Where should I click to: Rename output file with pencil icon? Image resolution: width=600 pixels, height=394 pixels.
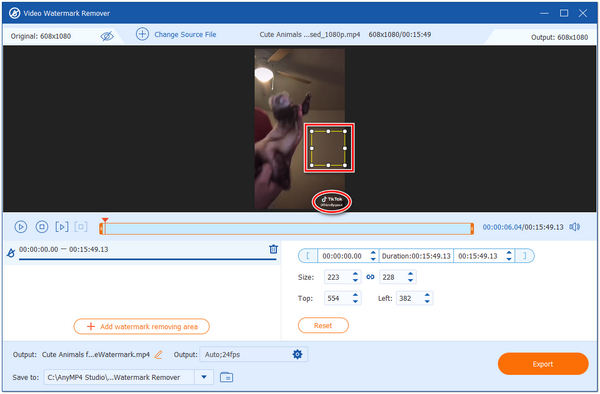click(158, 355)
